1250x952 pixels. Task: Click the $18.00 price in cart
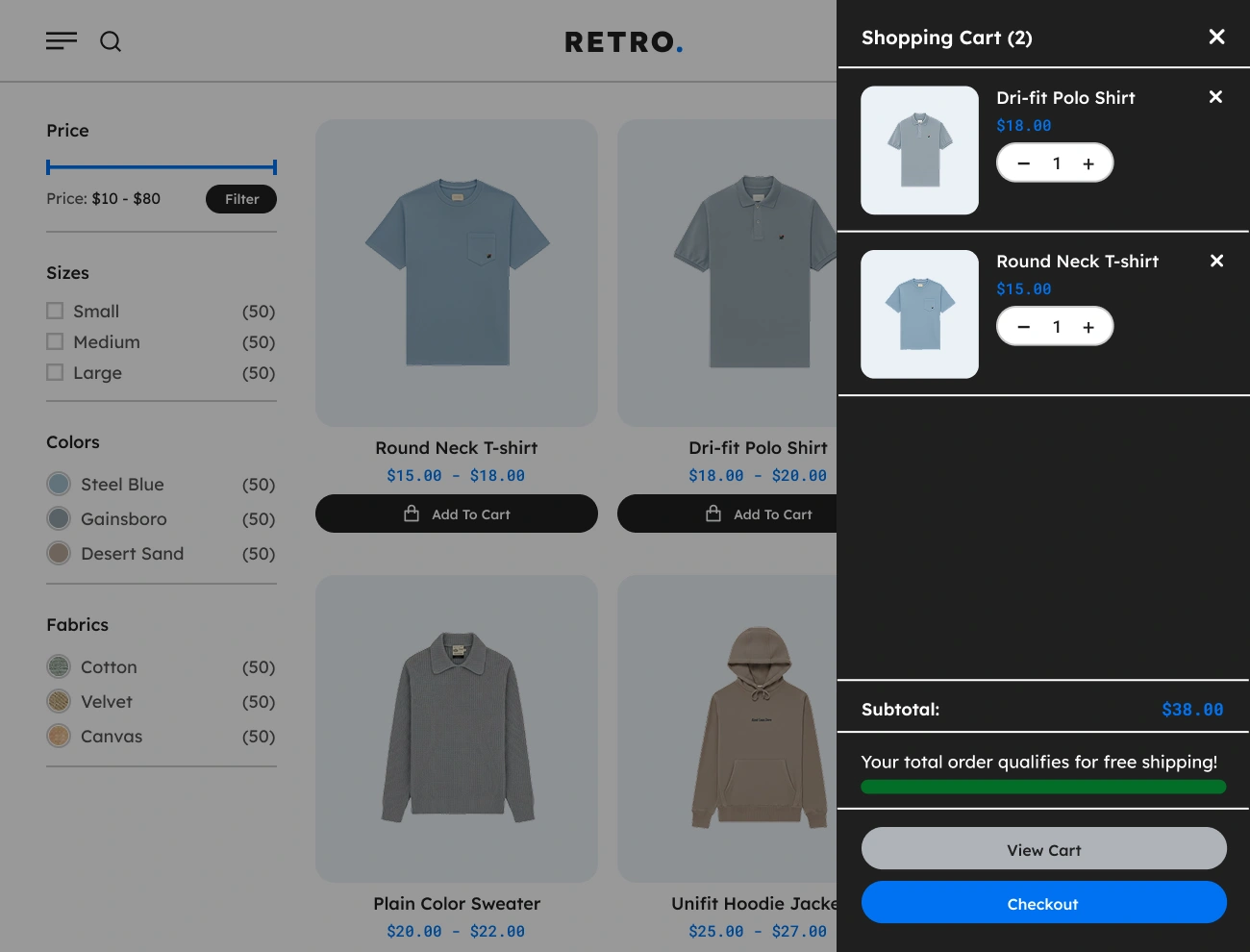tap(1024, 126)
